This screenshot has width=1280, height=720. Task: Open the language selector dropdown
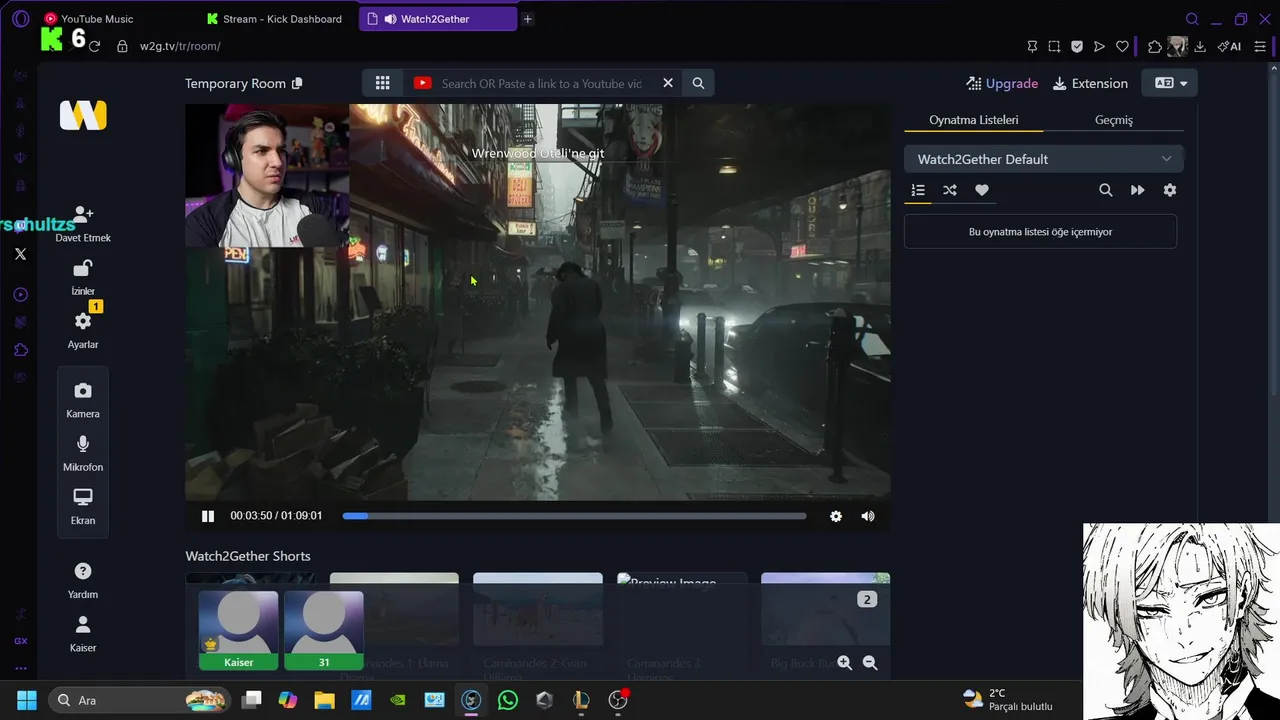coord(1171,83)
